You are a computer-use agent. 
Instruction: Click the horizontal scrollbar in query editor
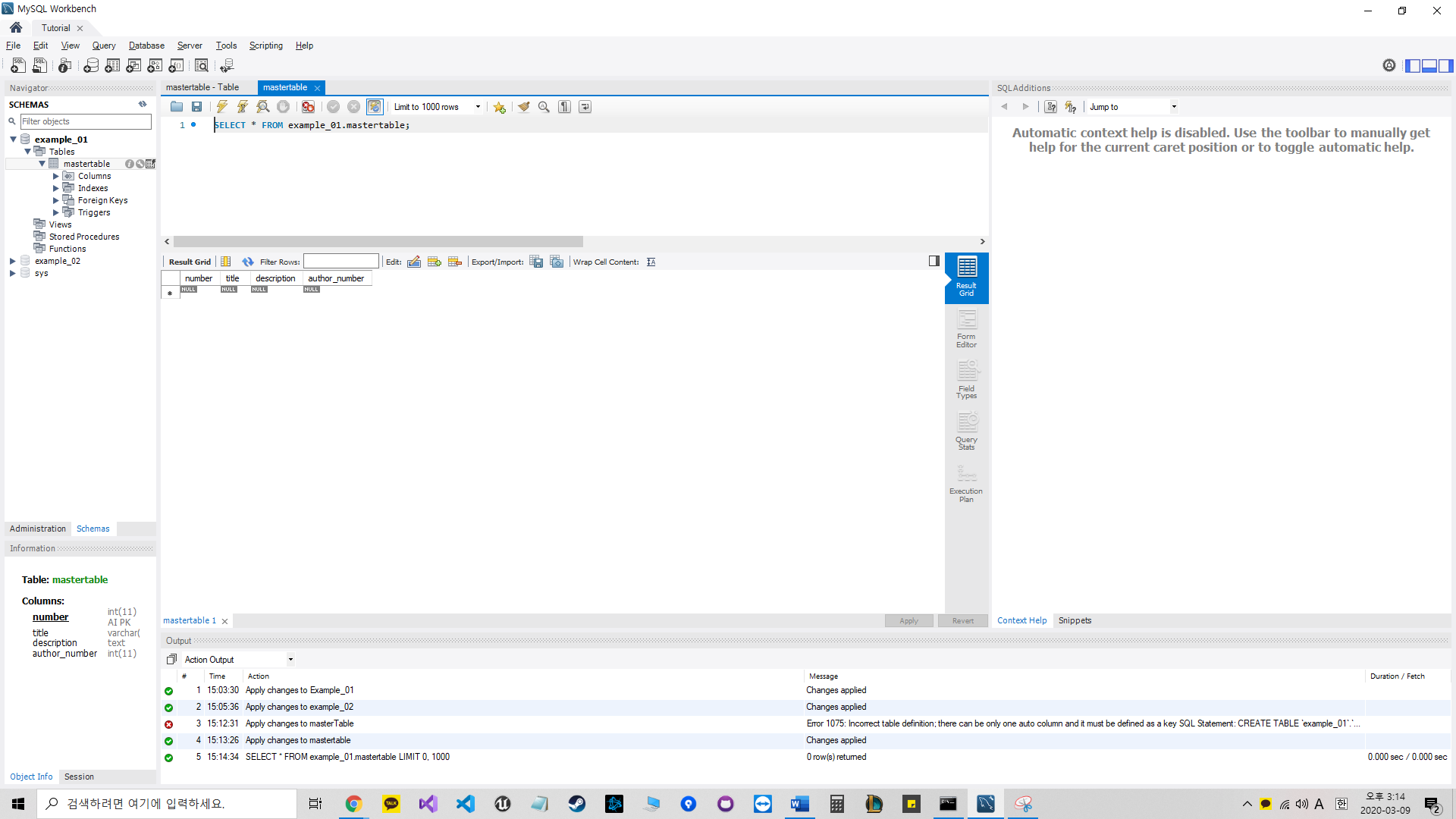tap(378, 242)
